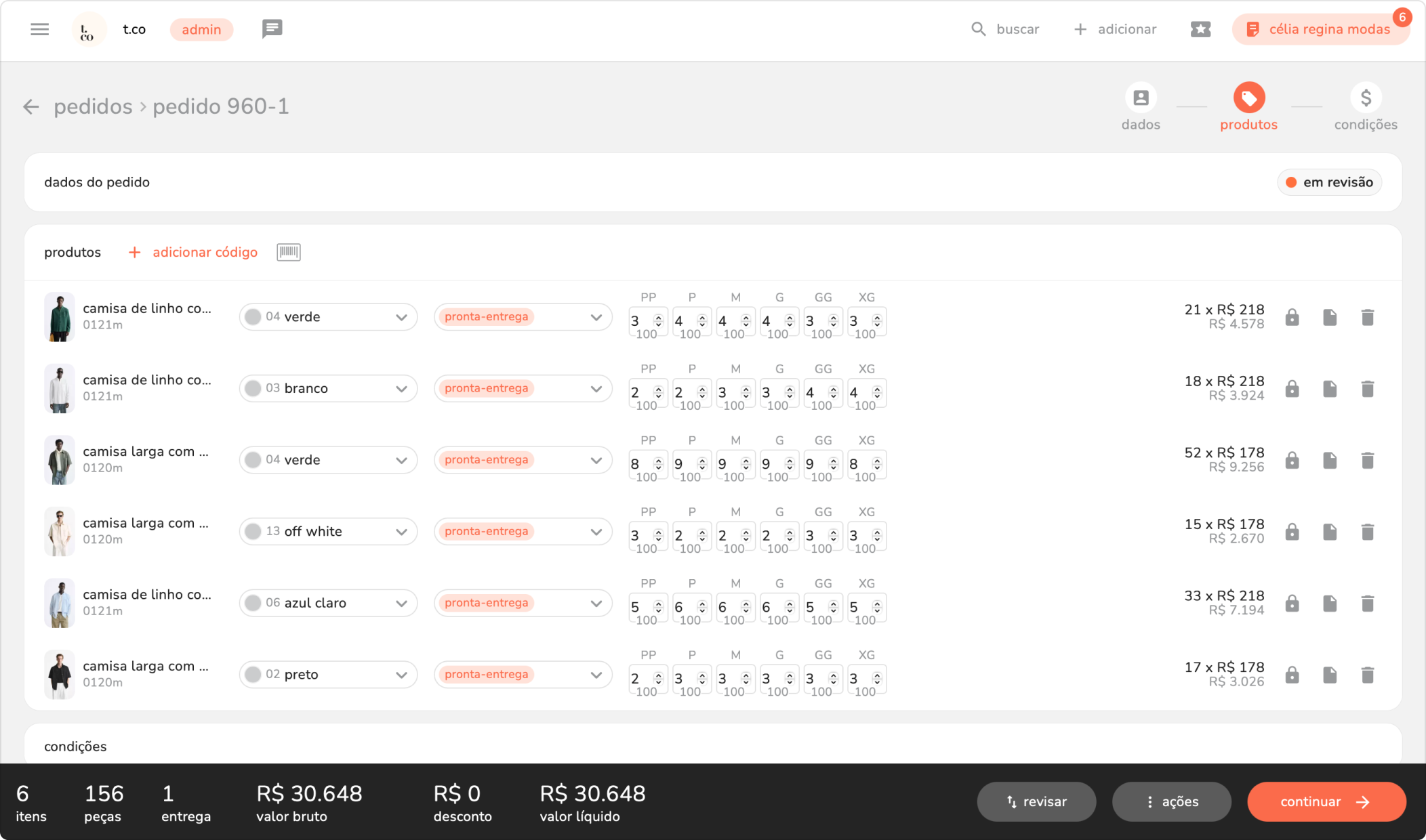Viewport: 1426px width, 840px height.
Task: Open the chat messages icon
Action: tap(272, 28)
